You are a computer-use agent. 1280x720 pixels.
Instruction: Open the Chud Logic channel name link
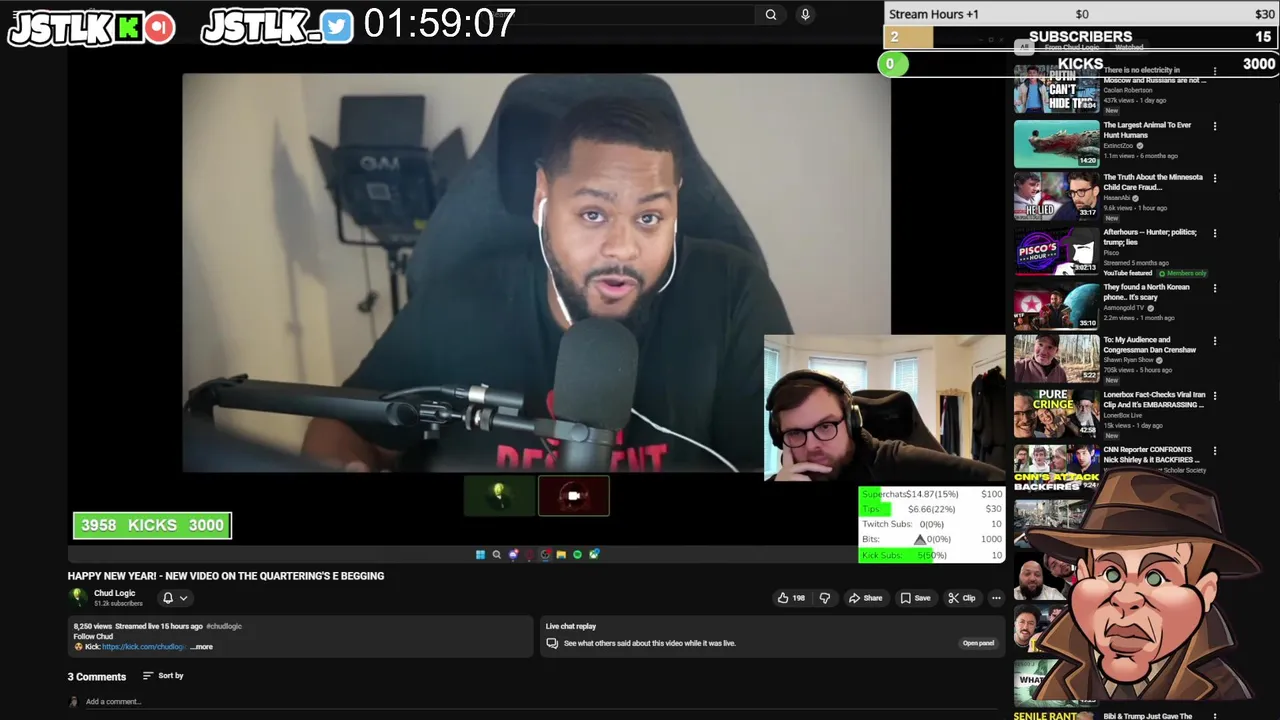(x=114, y=593)
